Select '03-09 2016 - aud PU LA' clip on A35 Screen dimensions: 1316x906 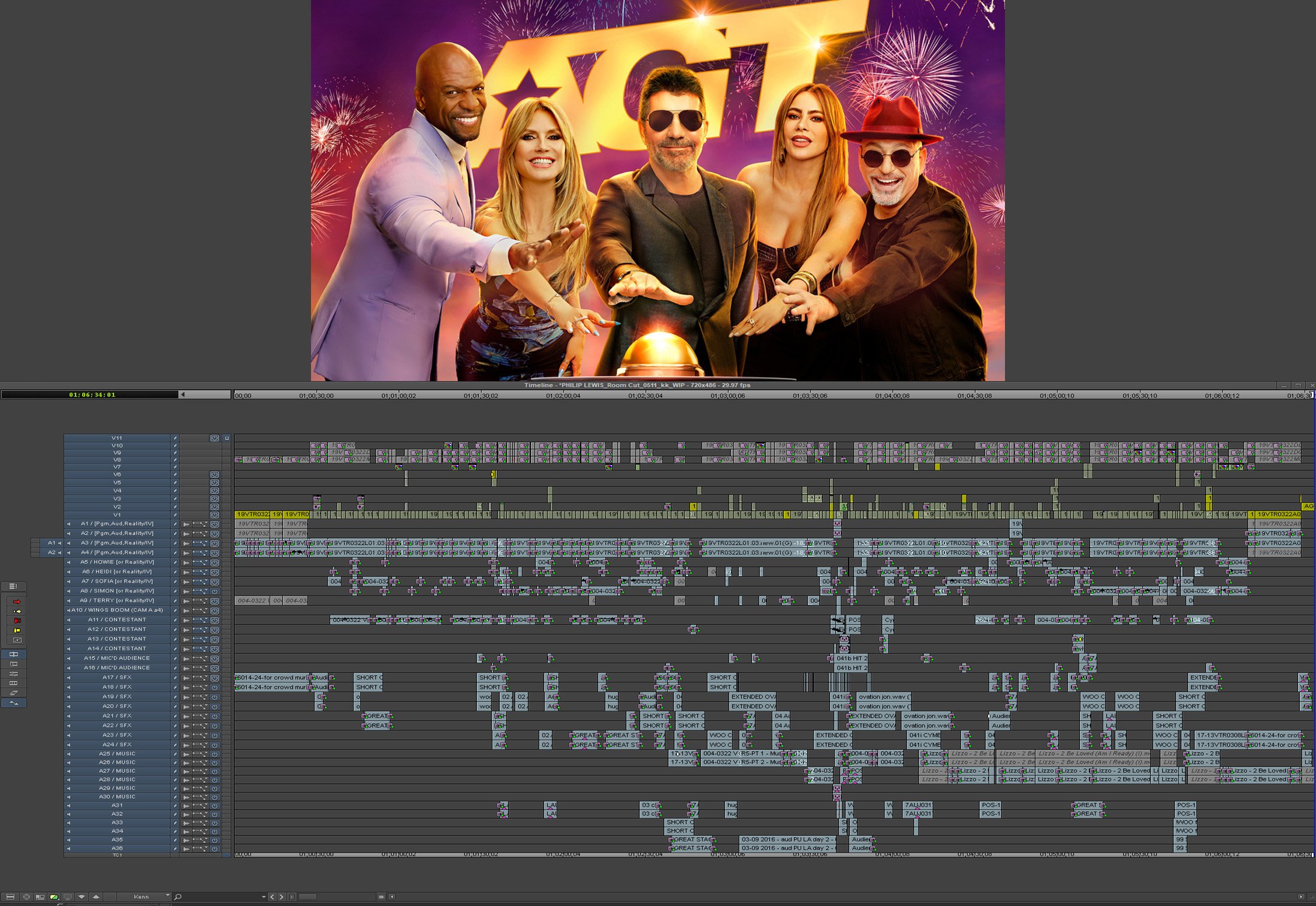(787, 839)
